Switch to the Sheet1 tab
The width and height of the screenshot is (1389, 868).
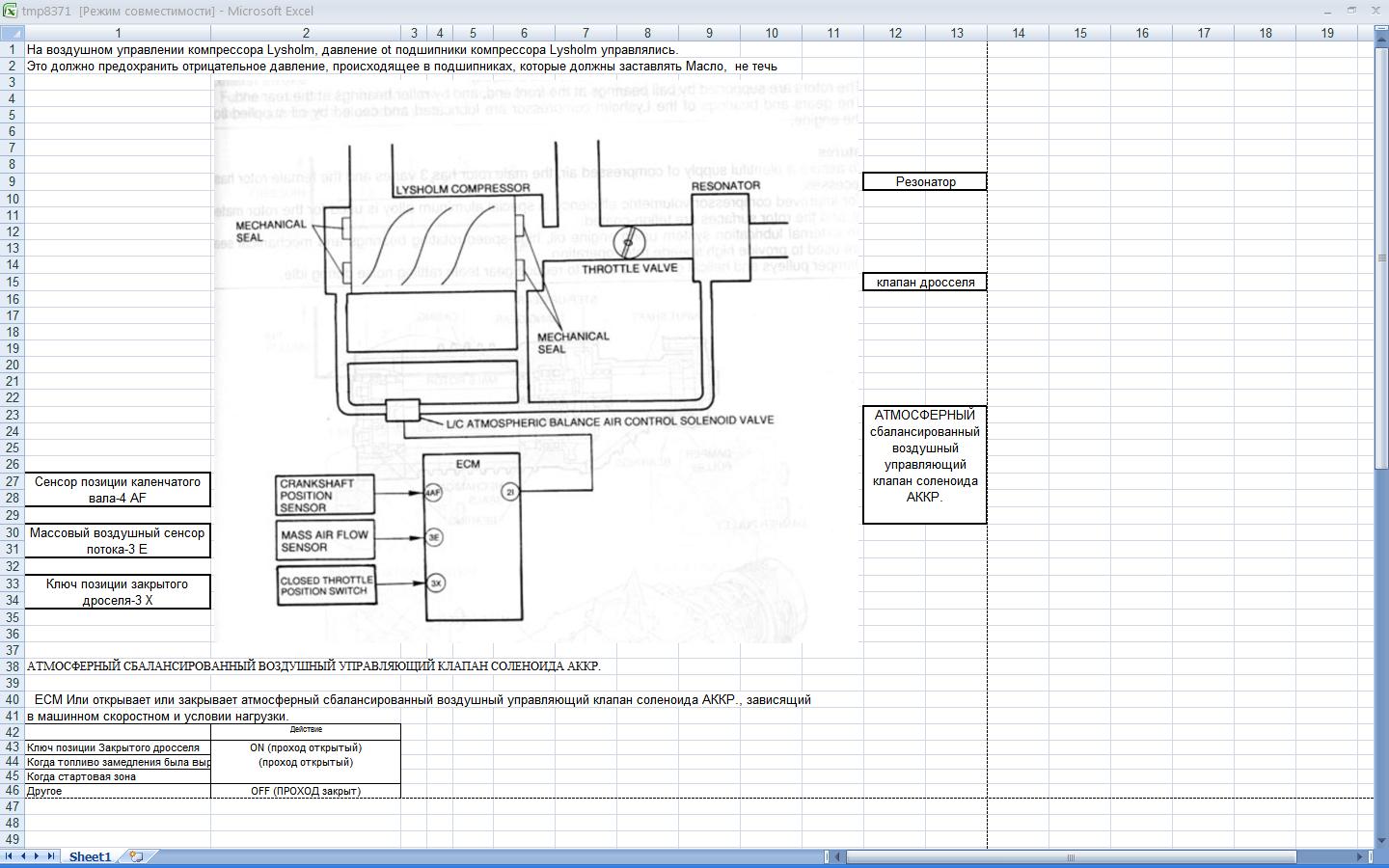click(x=90, y=856)
